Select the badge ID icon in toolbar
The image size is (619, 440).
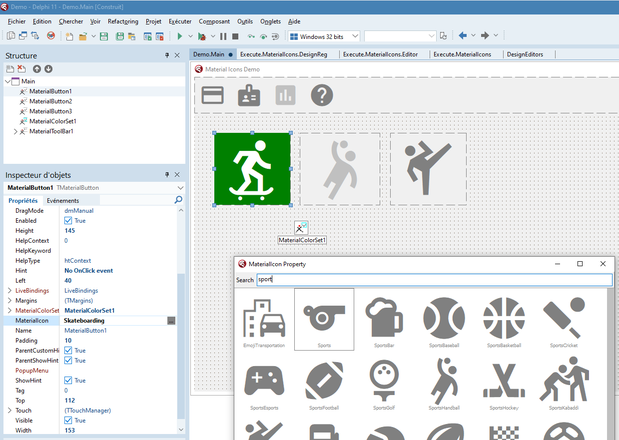tap(249, 95)
